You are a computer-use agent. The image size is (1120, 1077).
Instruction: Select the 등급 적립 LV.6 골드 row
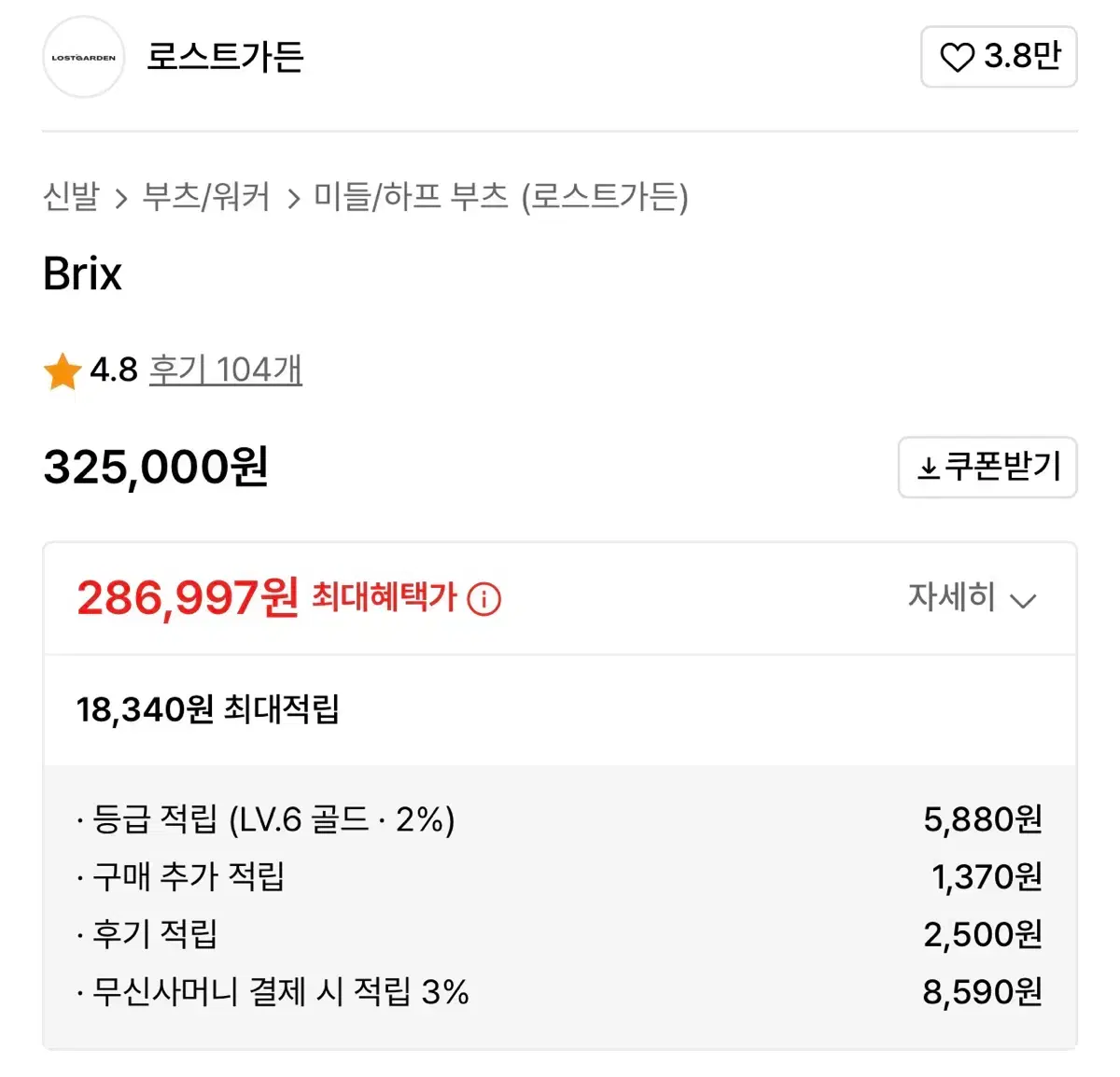pyautogui.click(x=273, y=819)
